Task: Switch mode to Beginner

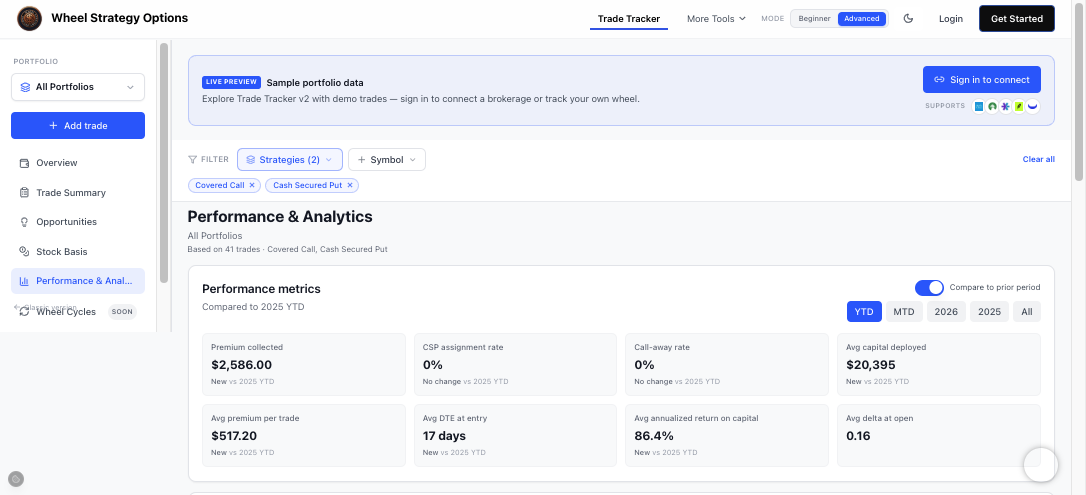Action: click(x=814, y=19)
